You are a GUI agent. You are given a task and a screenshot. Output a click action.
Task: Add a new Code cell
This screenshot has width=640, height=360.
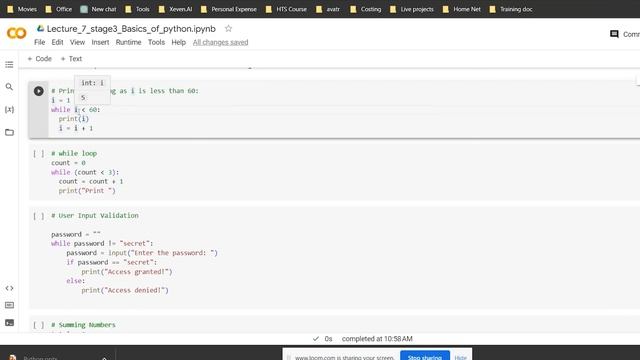tap(40, 59)
